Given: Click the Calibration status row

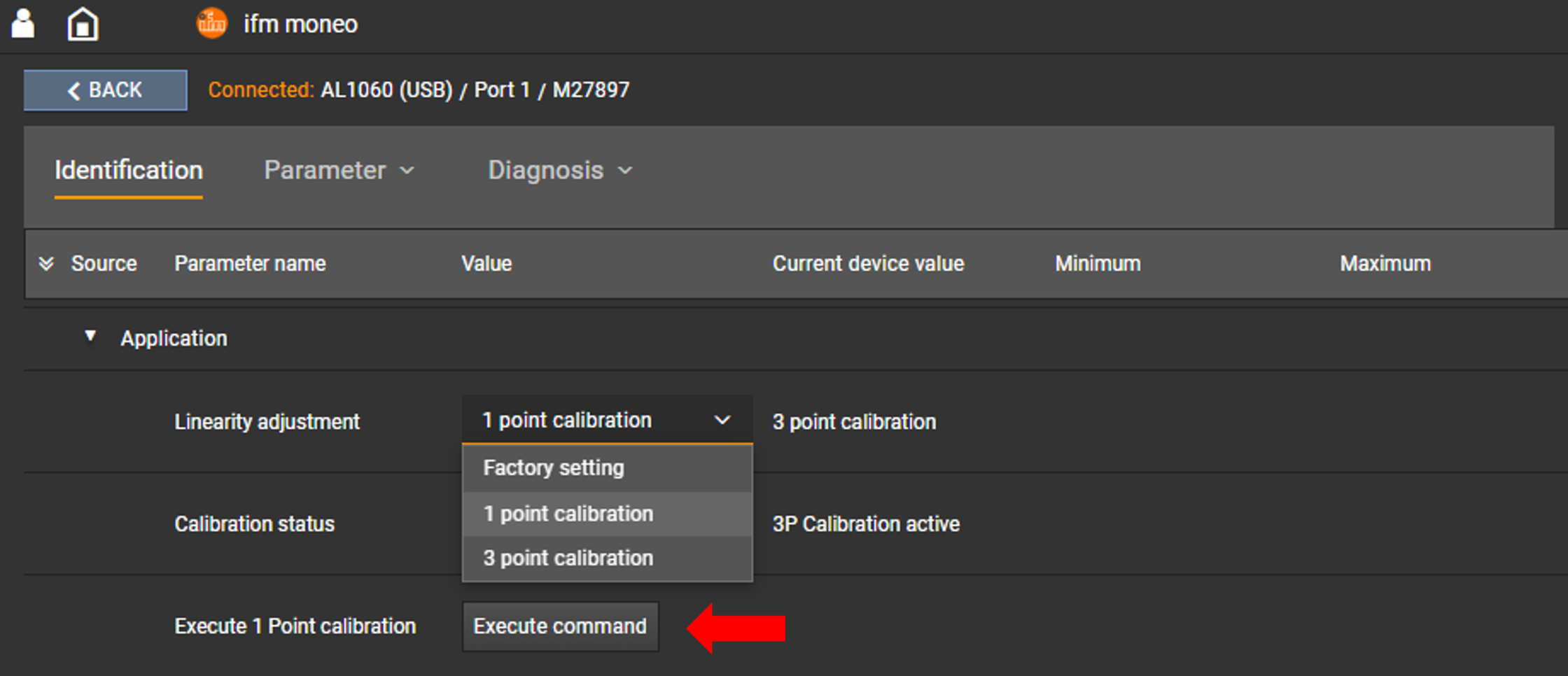Looking at the screenshot, I should pos(254,523).
